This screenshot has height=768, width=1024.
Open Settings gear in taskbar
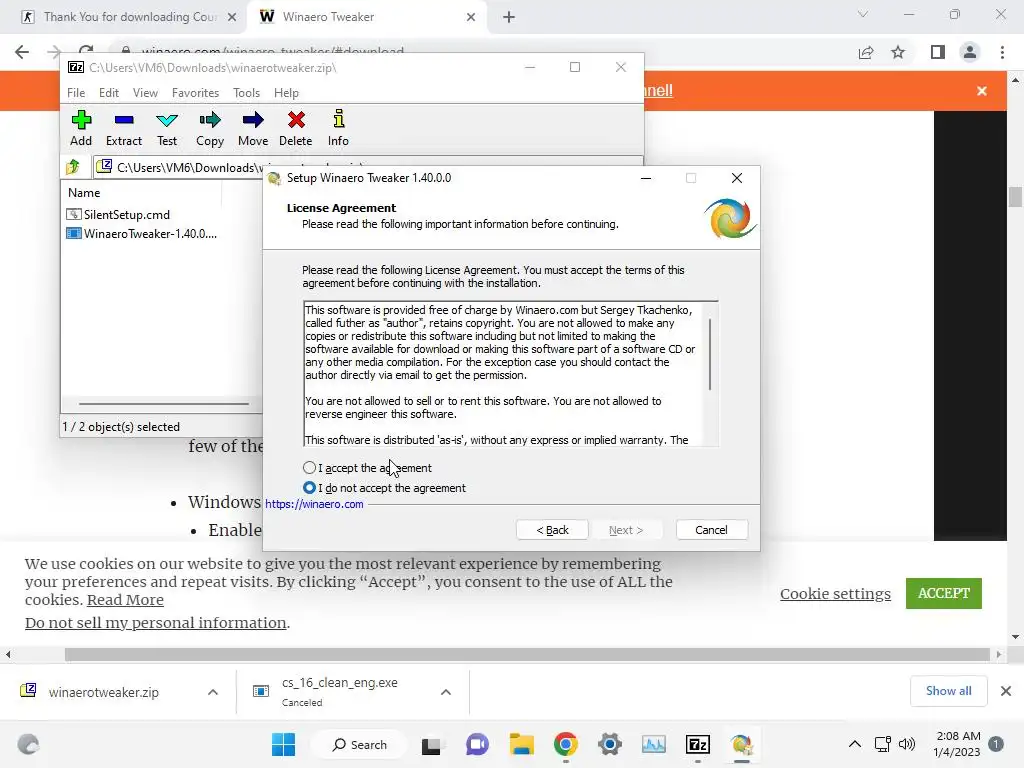[x=609, y=744]
